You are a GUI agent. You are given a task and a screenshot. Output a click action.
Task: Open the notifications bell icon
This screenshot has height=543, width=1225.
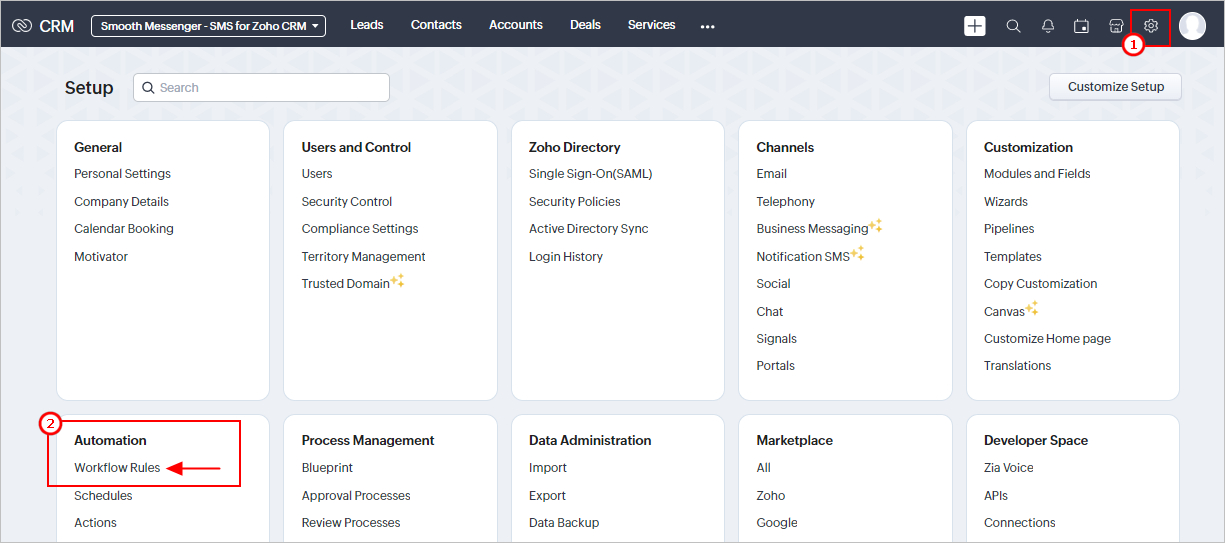click(x=1047, y=26)
